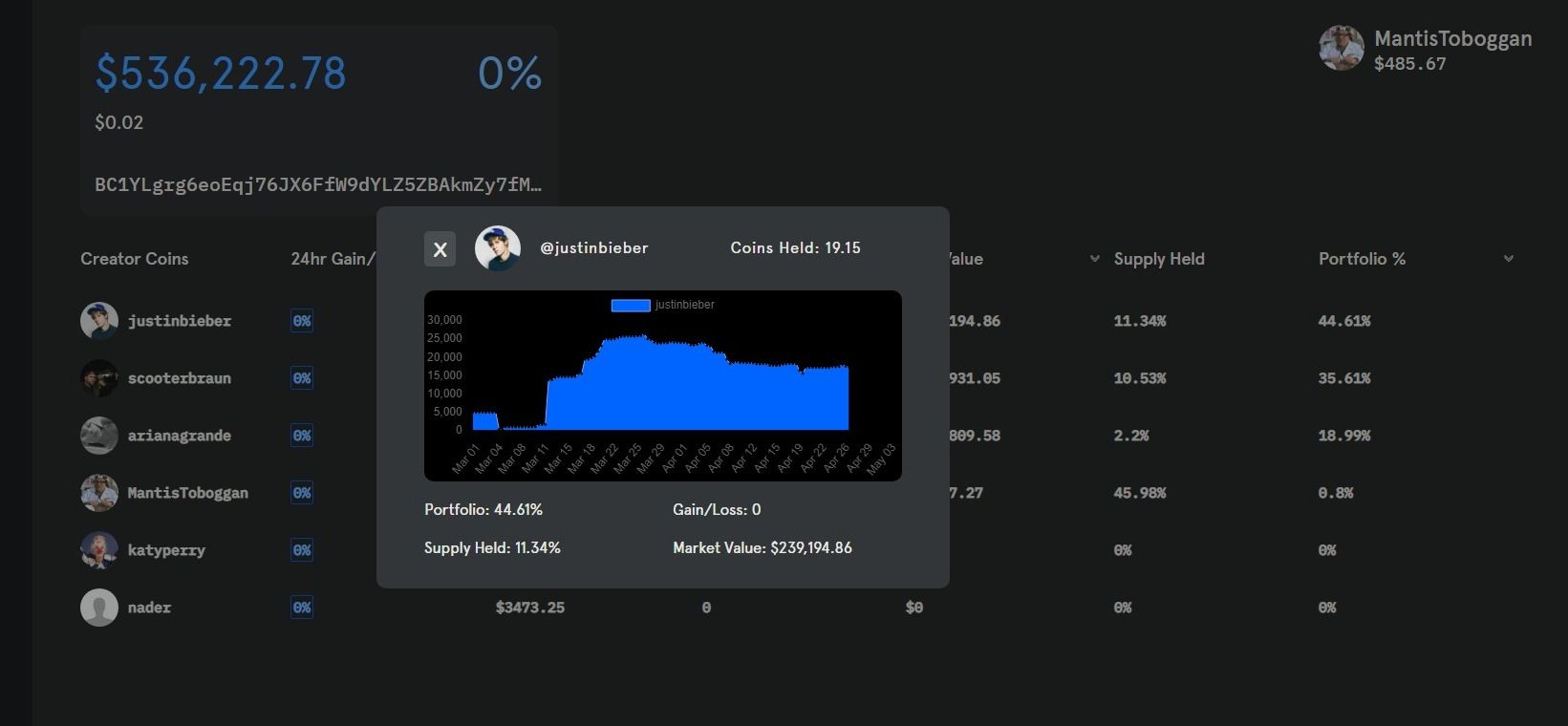Open katyperry avatar in coin list
The height and width of the screenshot is (726, 1568).
pyautogui.click(x=99, y=550)
